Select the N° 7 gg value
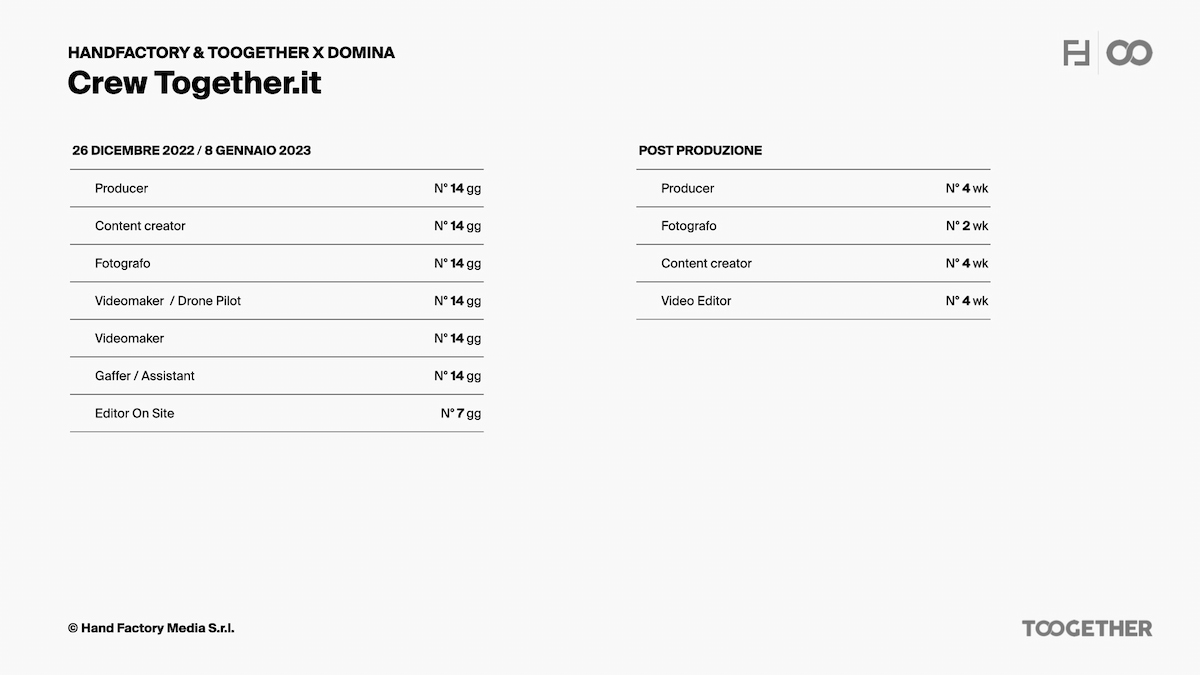This screenshot has height=675, width=1200. [460, 413]
